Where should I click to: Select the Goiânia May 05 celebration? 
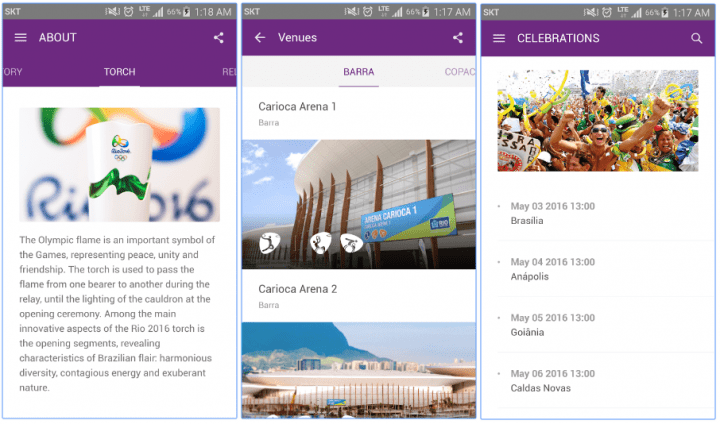coord(598,325)
